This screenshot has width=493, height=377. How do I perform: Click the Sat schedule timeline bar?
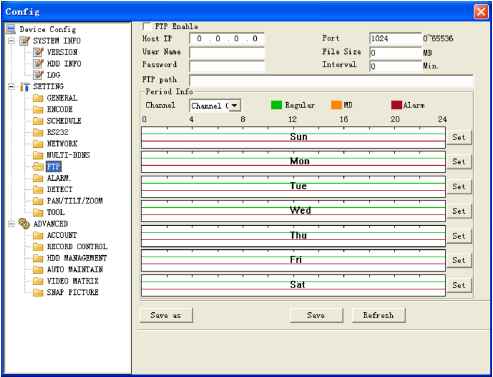coord(293,285)
